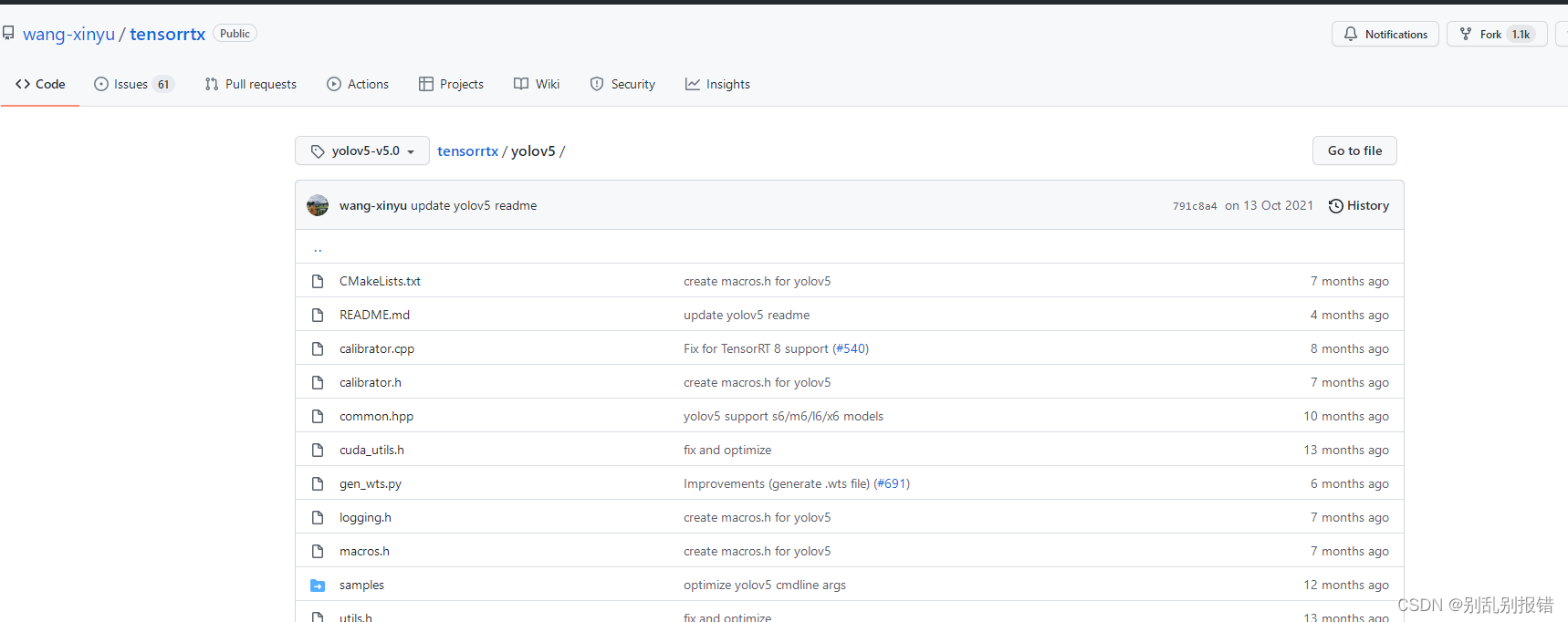
Task: Click file icon beside README.md
Action: coord(318,315)
